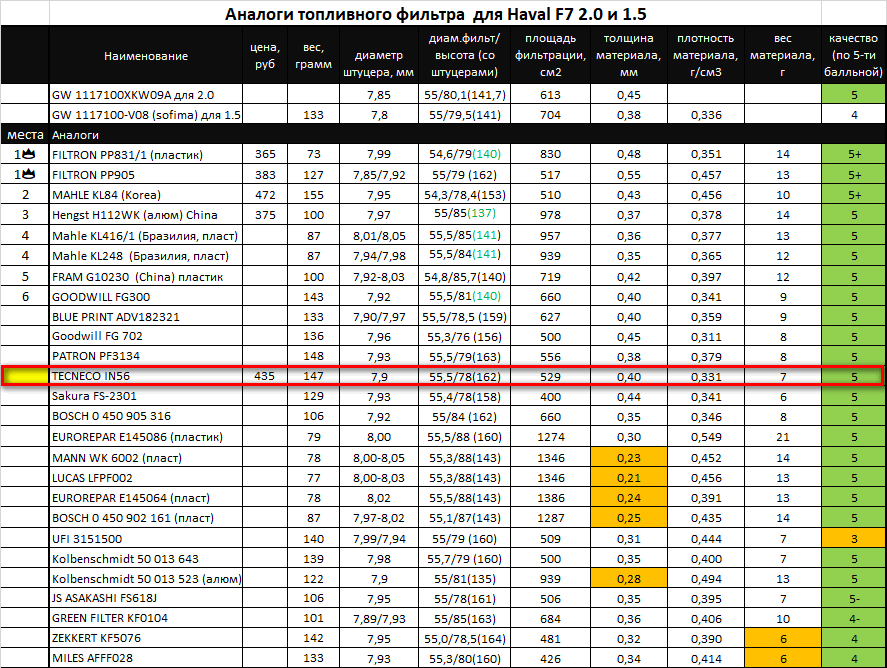887x668 pixels.
Task: Click the 'диам.фильт/высота (со штуцерами)' header
Action: point(464,55)
